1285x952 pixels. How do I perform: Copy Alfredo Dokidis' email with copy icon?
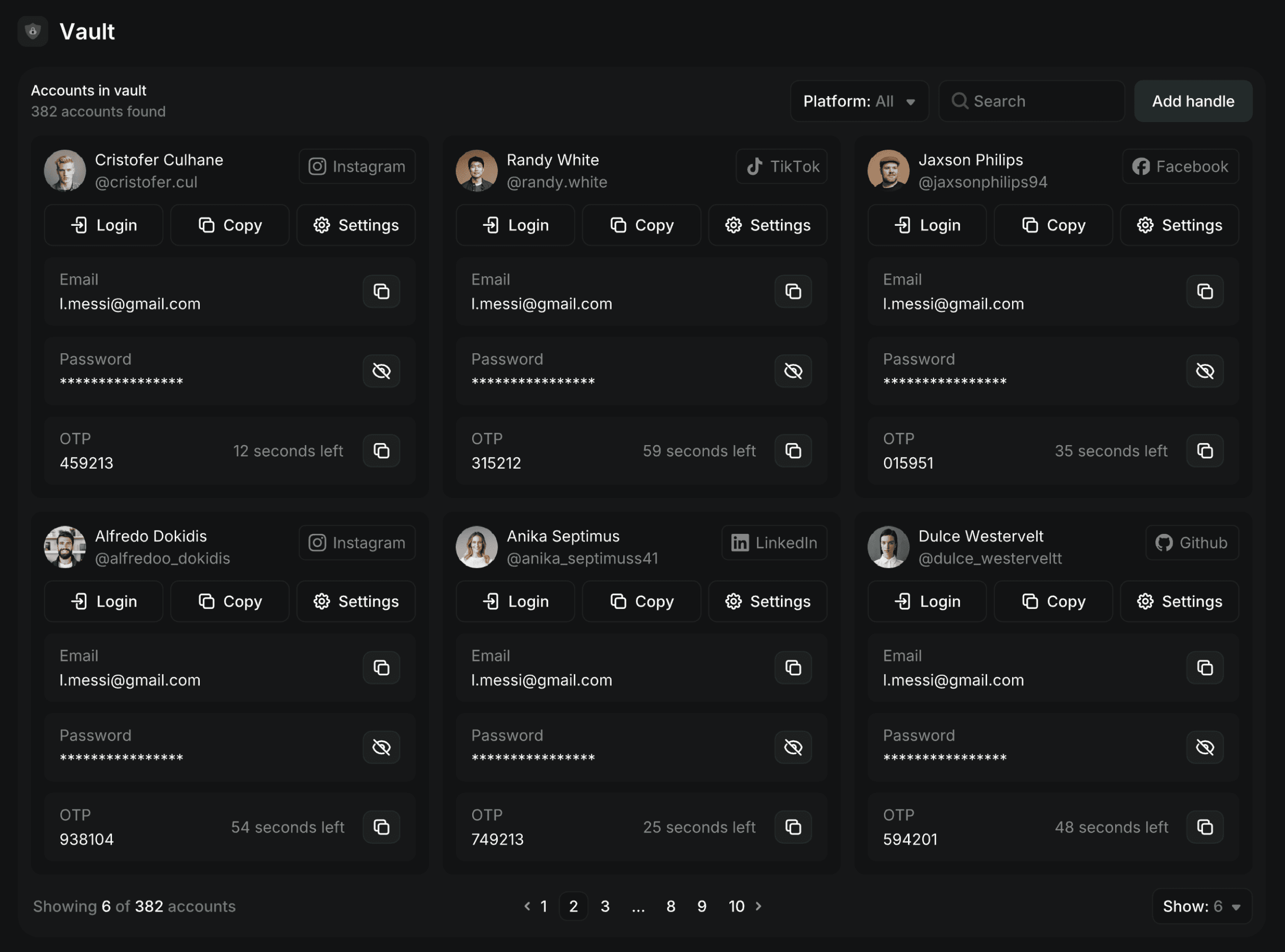coord(381,668)
